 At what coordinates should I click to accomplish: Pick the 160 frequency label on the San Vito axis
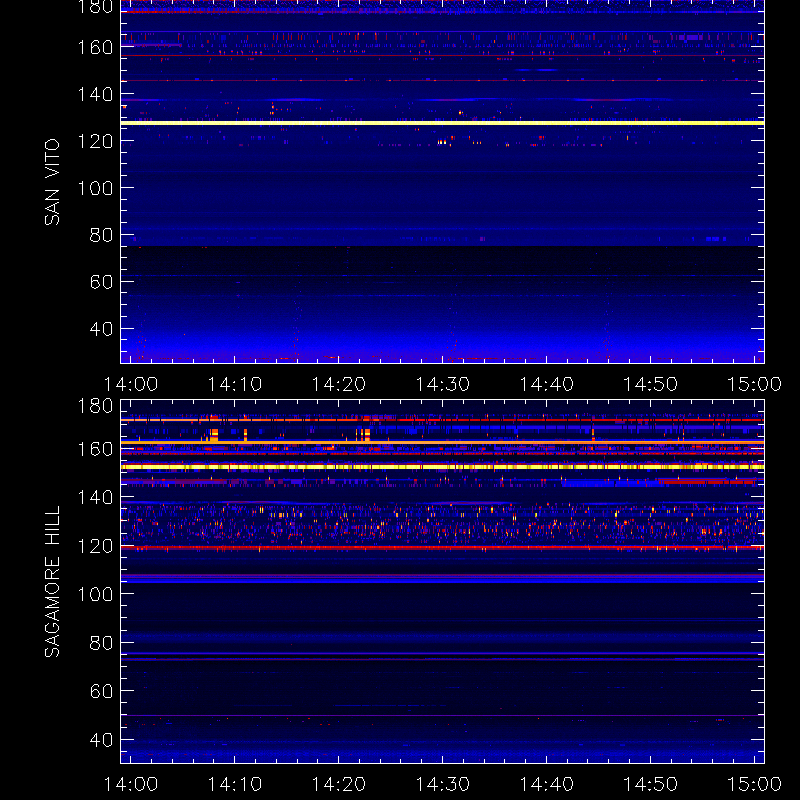[x=95, y=47]
